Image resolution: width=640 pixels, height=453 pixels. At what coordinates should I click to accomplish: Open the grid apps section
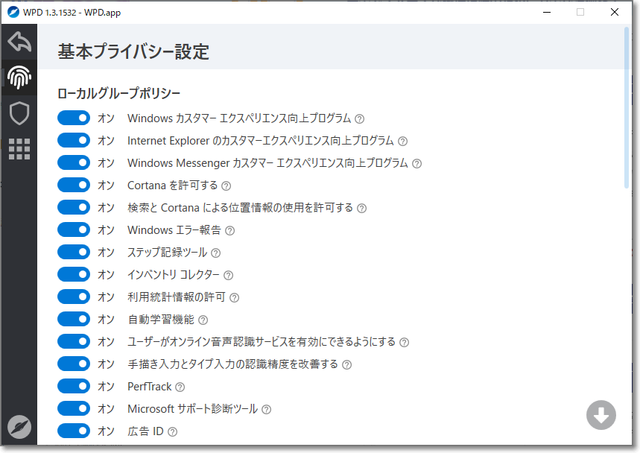point(19,149)
